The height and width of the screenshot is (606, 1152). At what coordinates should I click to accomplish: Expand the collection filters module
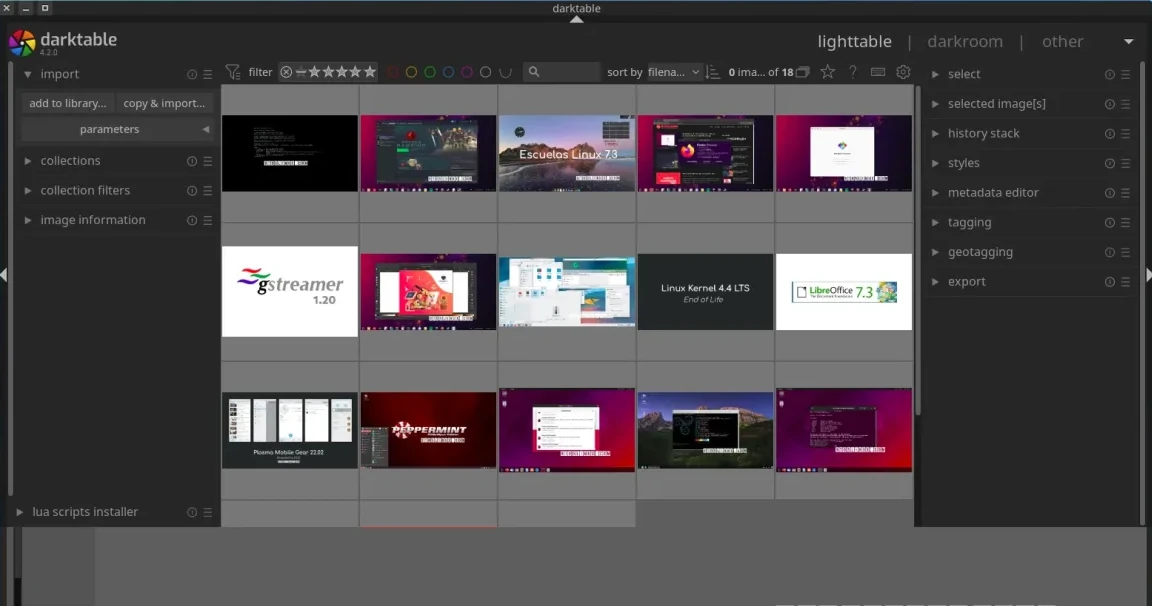pyautogui.click(x=27, y=190)
